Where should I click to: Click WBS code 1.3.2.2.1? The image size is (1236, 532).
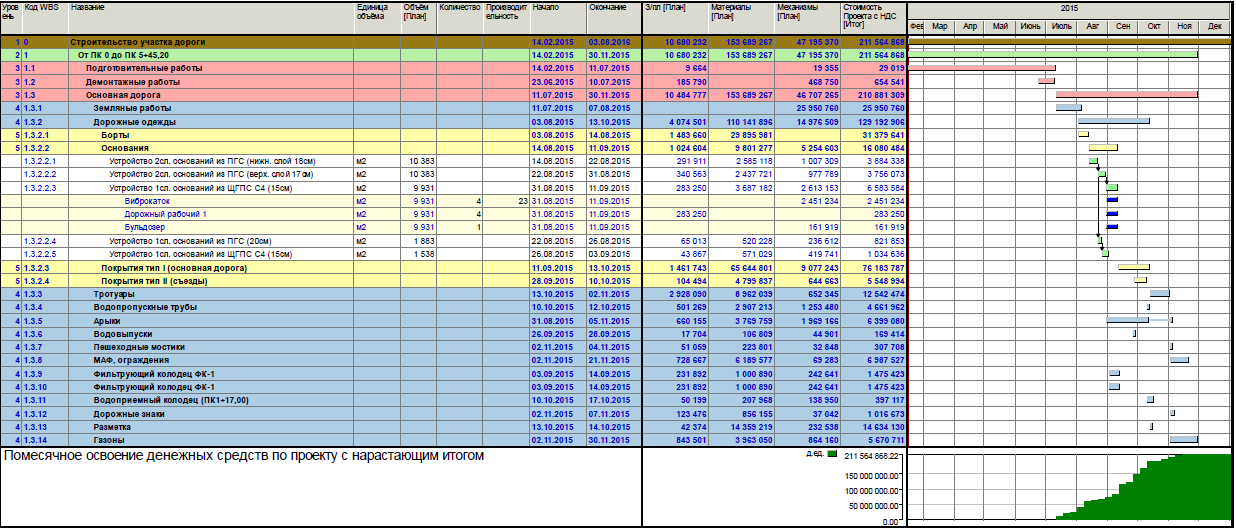click(x=40, y=160)
